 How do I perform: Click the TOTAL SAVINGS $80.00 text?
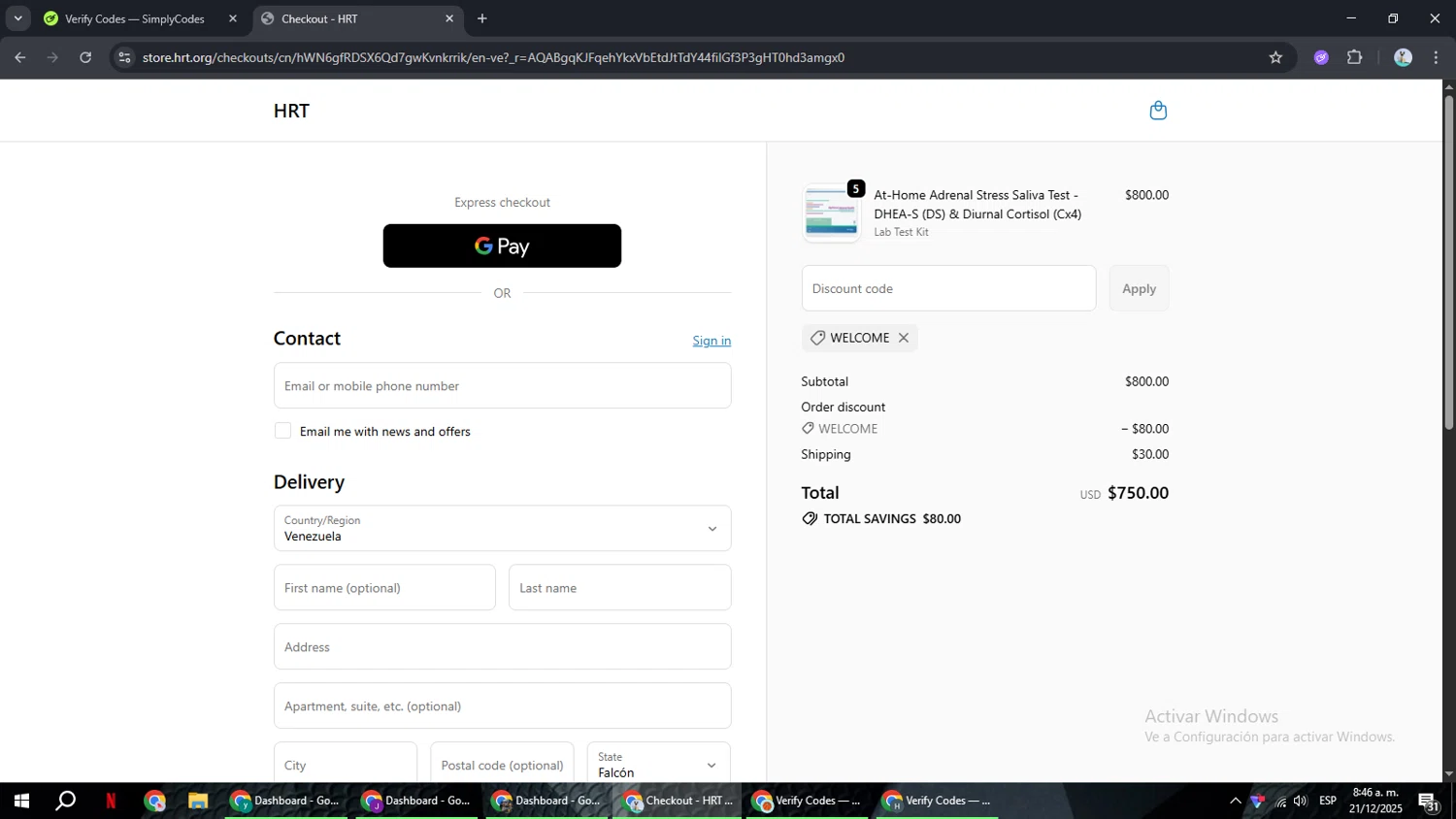click(x=892, y=518)
